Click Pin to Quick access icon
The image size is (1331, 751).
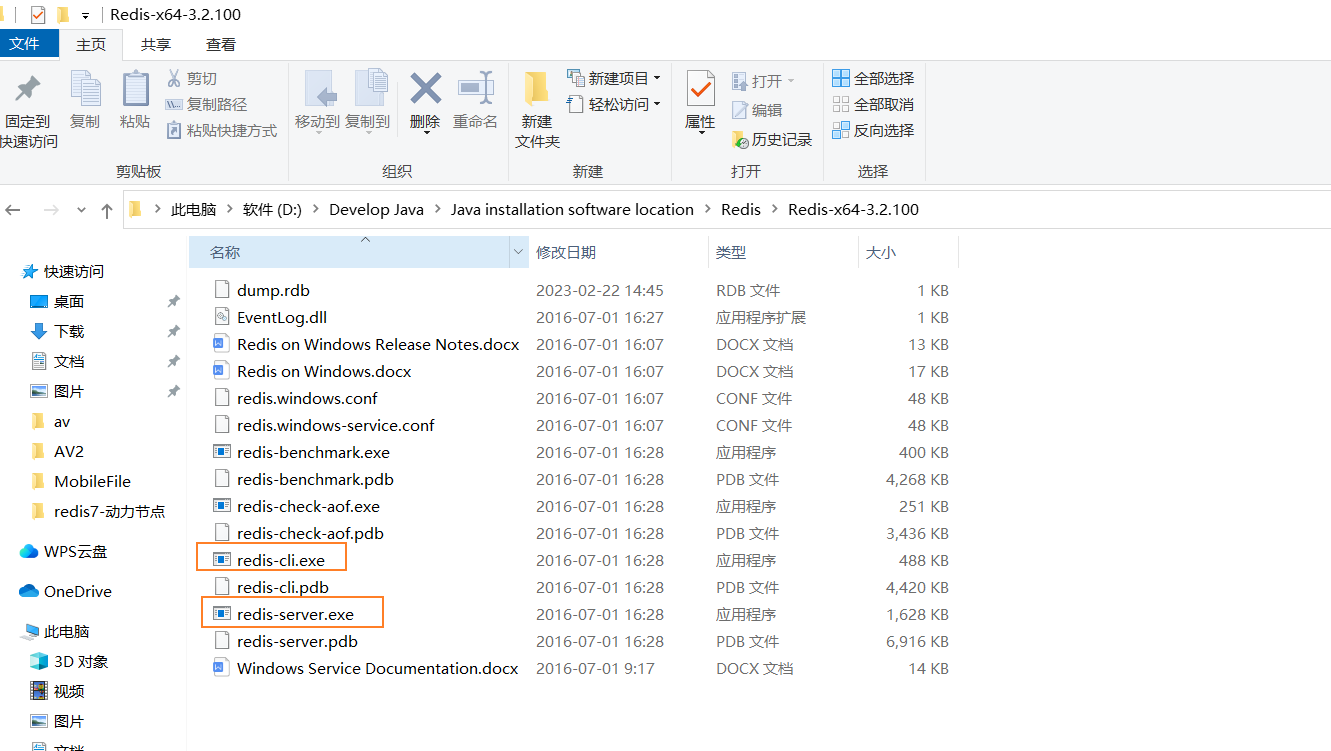tap(28, 90)
